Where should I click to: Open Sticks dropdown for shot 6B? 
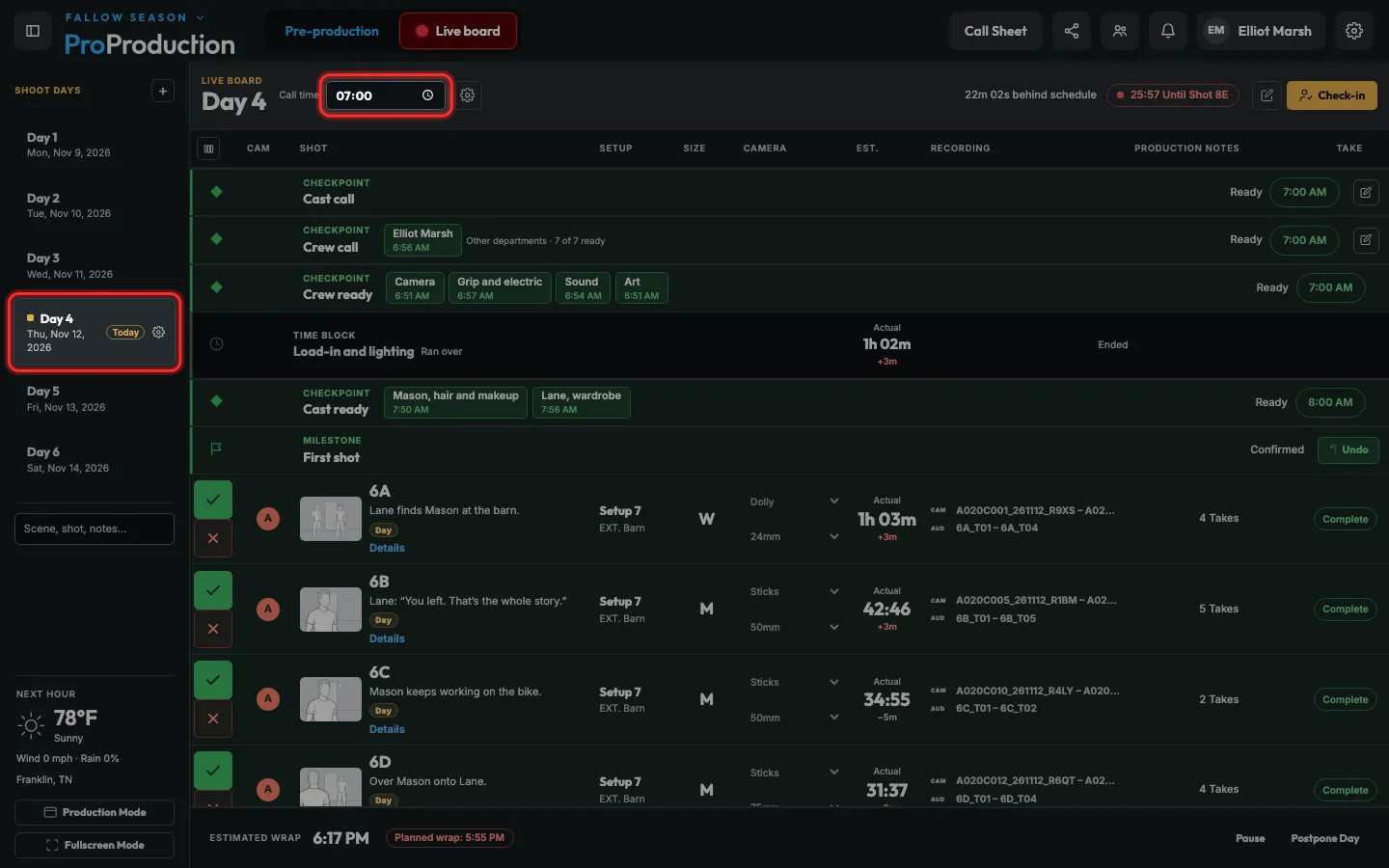click(795, 591)
